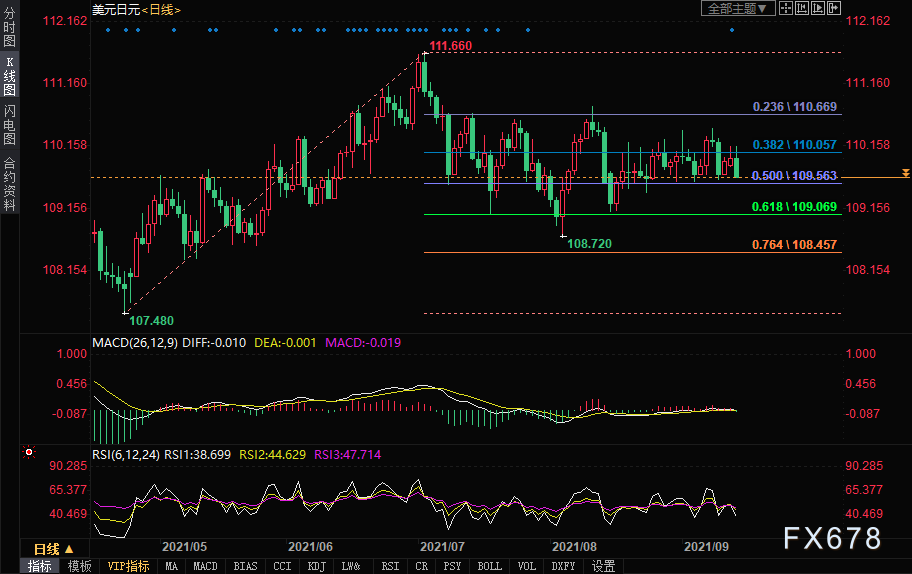Click the yellow arrow marker on right price axis
The height and width of the screenshot is (574, 912).
point(905,173)
